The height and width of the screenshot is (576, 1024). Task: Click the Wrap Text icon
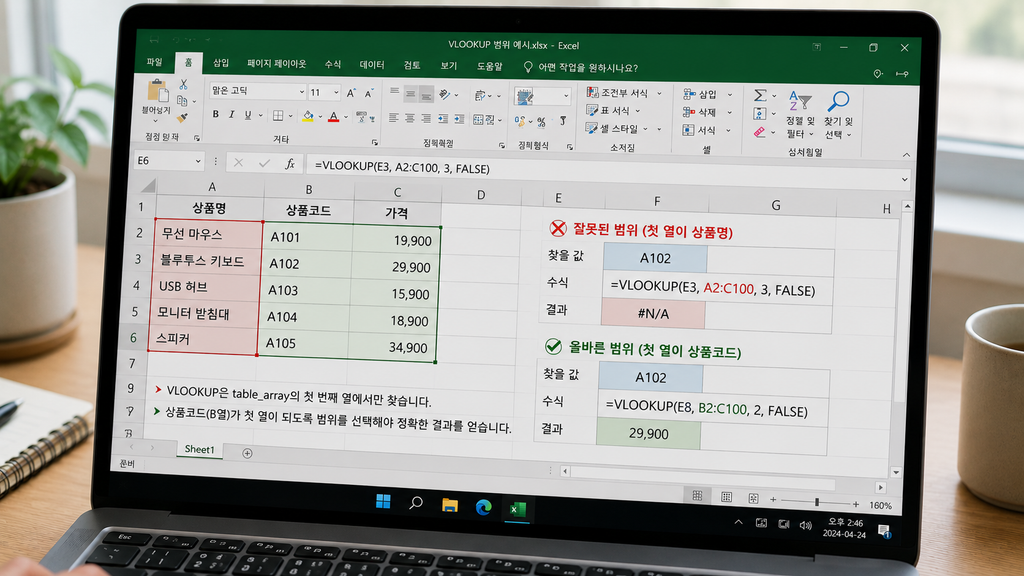[x=481, y=95]
